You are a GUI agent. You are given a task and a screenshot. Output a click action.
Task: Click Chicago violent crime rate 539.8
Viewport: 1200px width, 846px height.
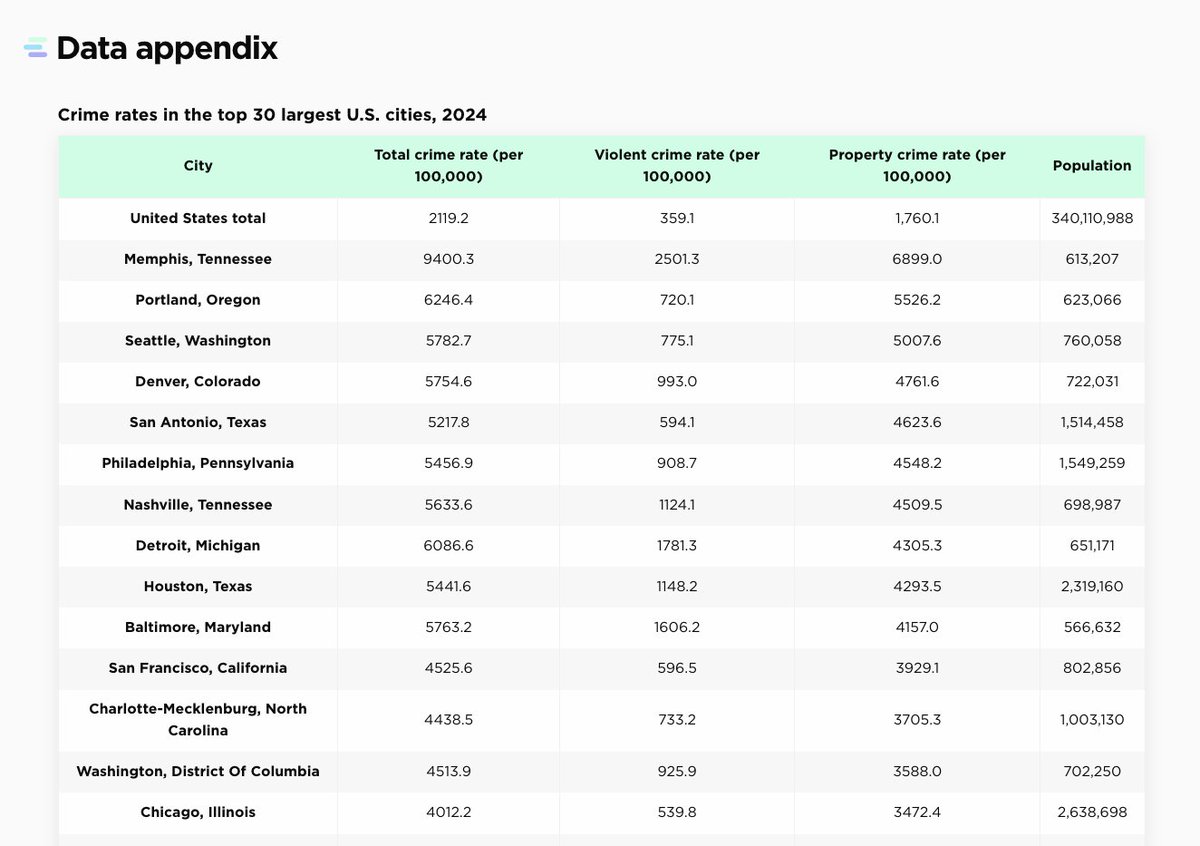pyautogui.click(x=677, y=813)
